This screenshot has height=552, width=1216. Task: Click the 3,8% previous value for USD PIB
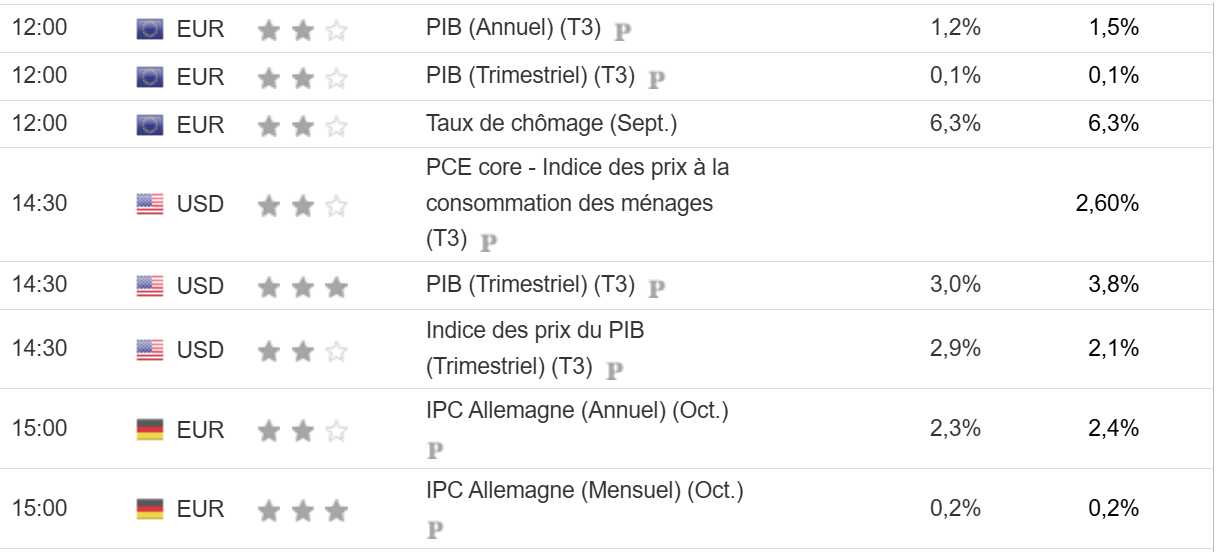click(x=1114, y=284)
